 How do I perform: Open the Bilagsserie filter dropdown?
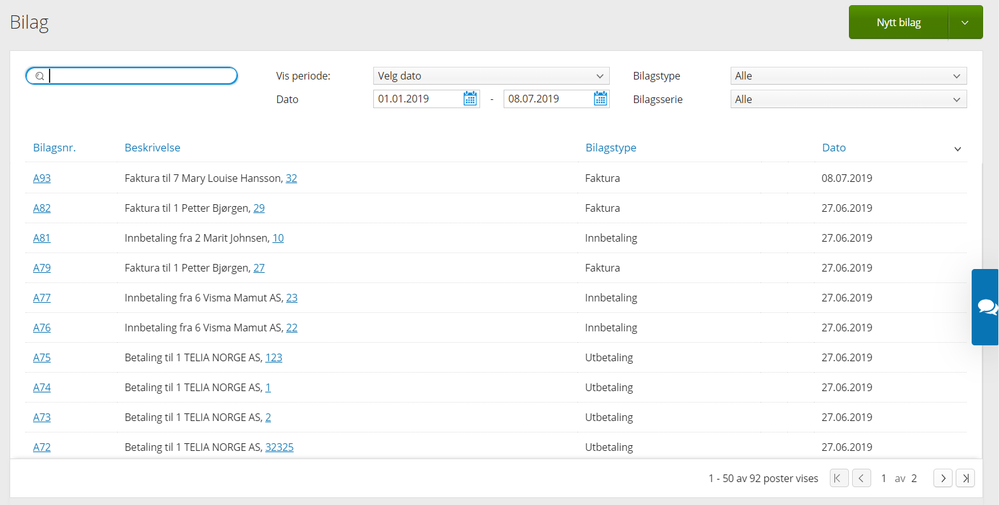tap(849, 99)
